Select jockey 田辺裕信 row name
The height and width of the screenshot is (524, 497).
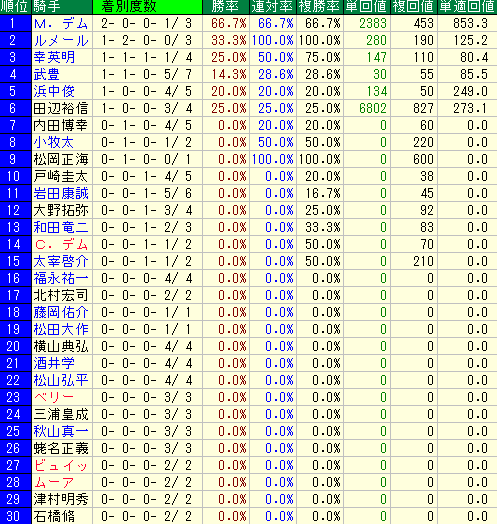pyautogui.click(x=61, y=109)
